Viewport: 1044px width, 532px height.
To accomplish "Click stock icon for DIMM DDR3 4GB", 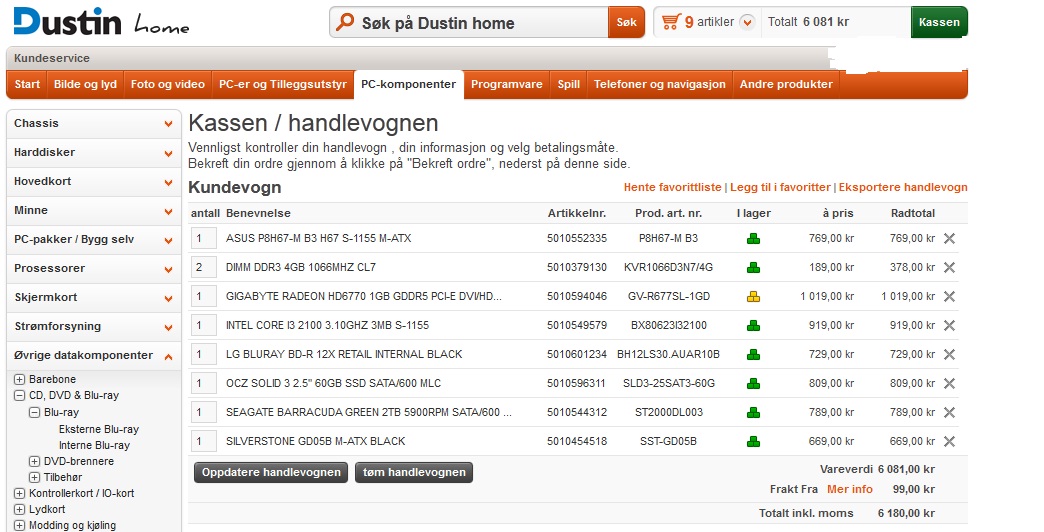I will [x=753, y=268].
